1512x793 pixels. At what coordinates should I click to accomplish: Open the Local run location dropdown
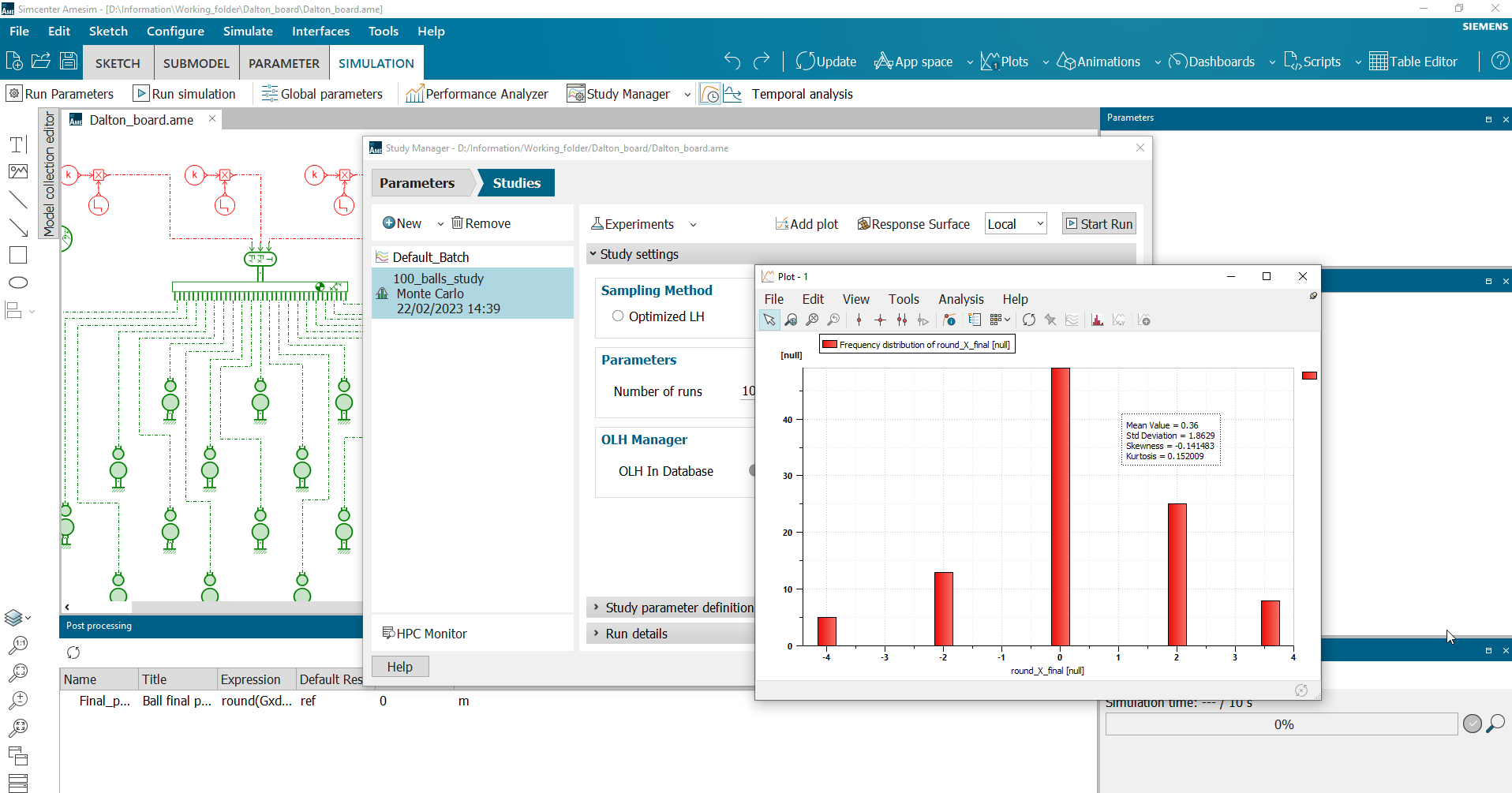[x=1015, y=224]
